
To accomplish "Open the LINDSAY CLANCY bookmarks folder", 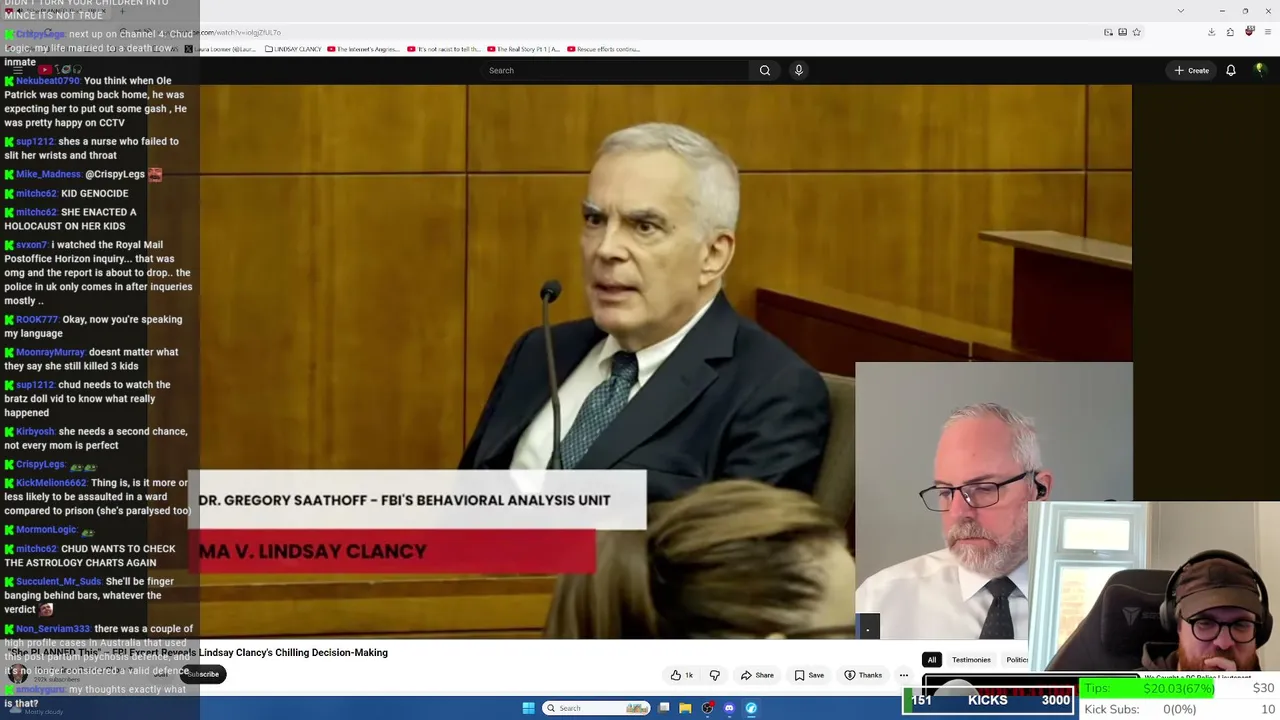I will point(295,49).
